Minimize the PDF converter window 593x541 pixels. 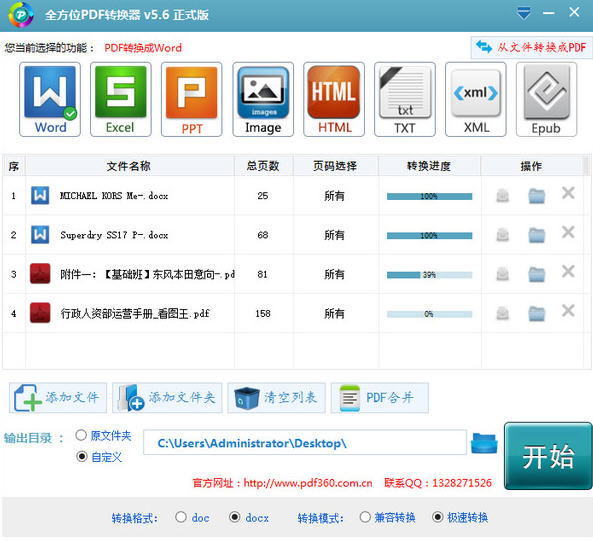click(548, 13)
